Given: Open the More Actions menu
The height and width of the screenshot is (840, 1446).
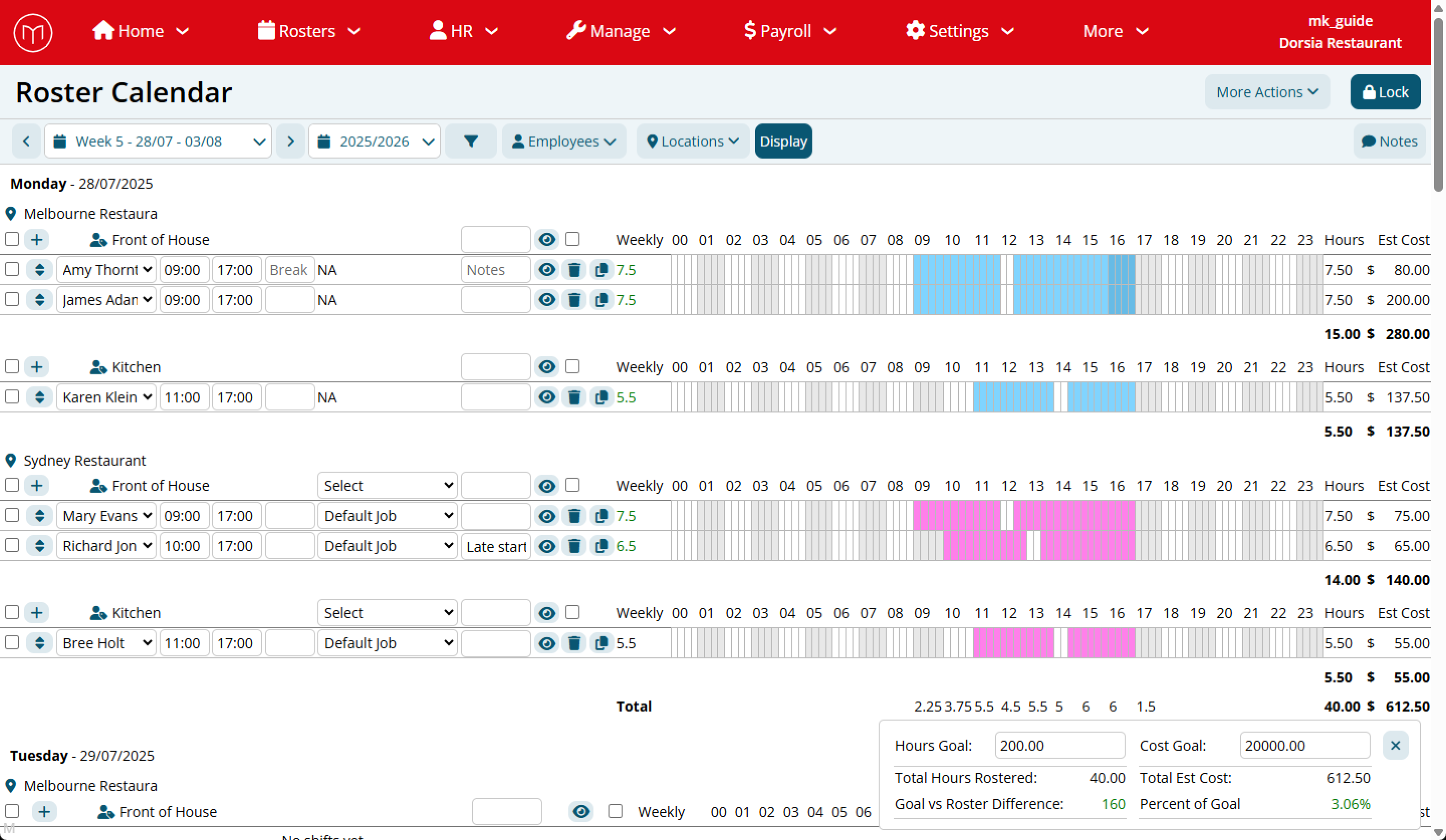Looking at the screenshot, I should click(1267, 92).
